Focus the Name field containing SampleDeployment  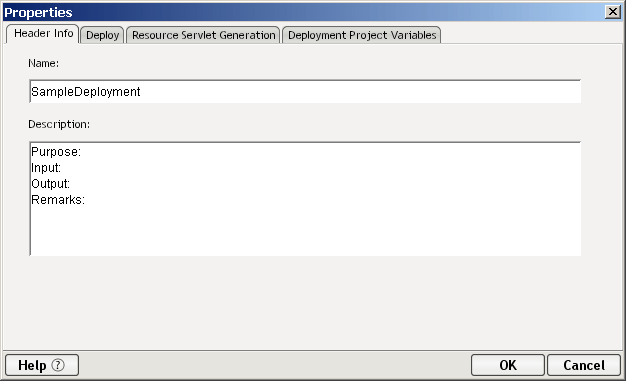point(305,91)
